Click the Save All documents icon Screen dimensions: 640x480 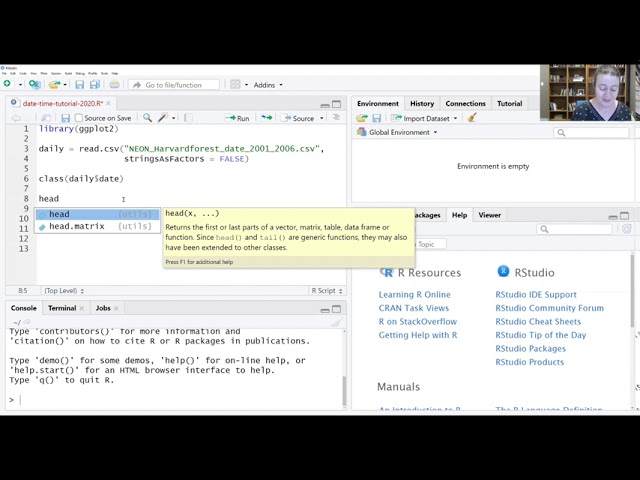pos(95,84)
